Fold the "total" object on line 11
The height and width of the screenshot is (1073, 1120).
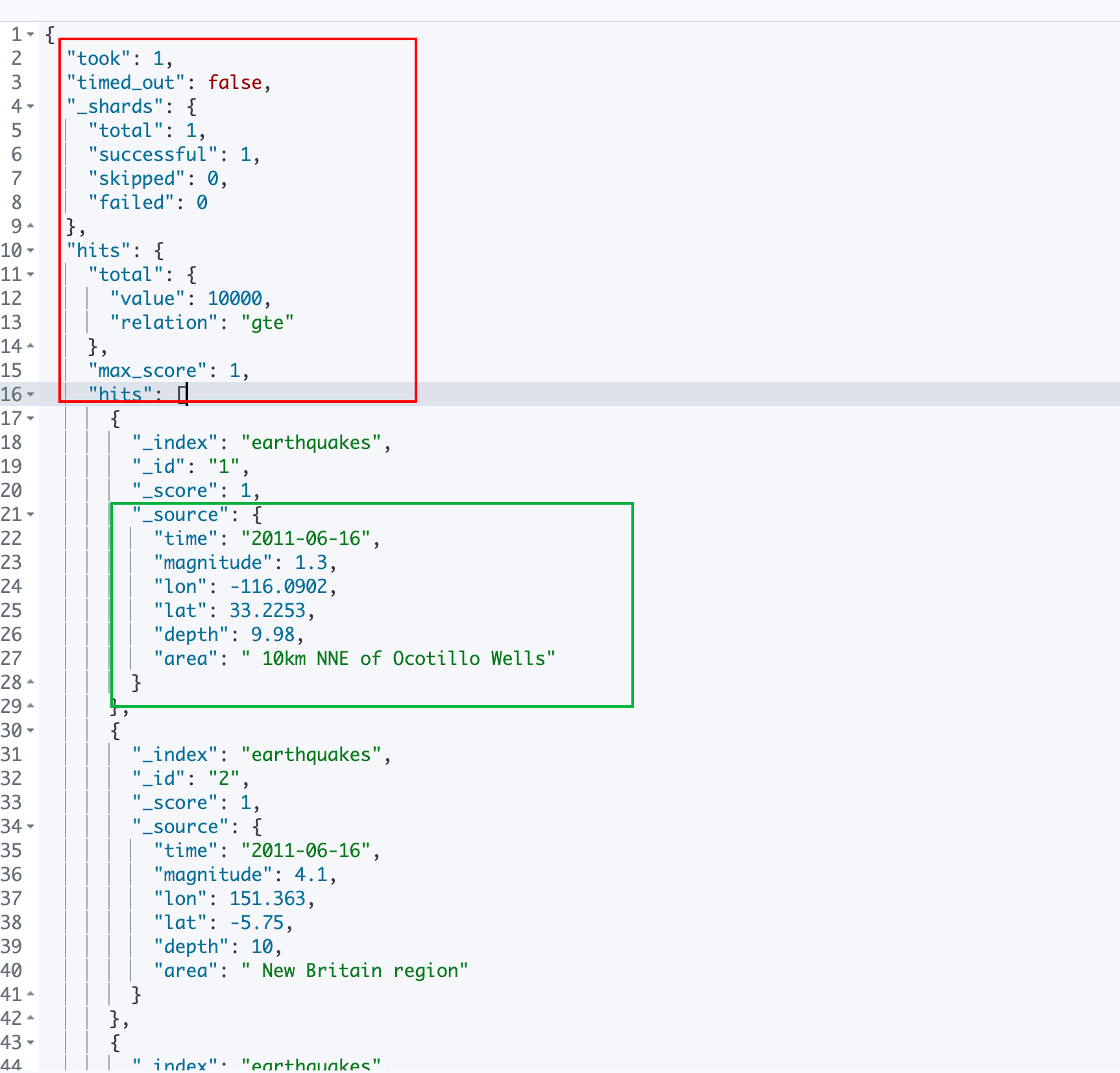click(30, 274)
